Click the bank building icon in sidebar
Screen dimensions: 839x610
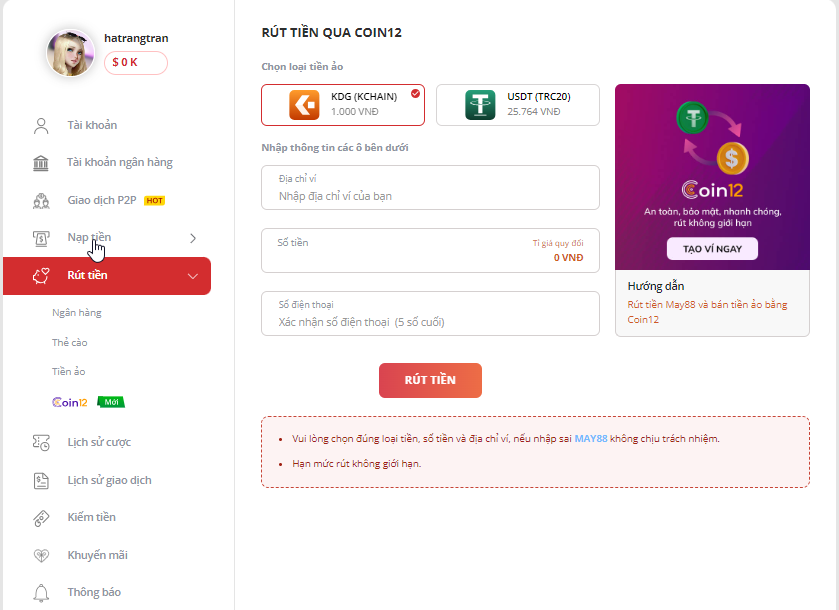click(41, 163)
